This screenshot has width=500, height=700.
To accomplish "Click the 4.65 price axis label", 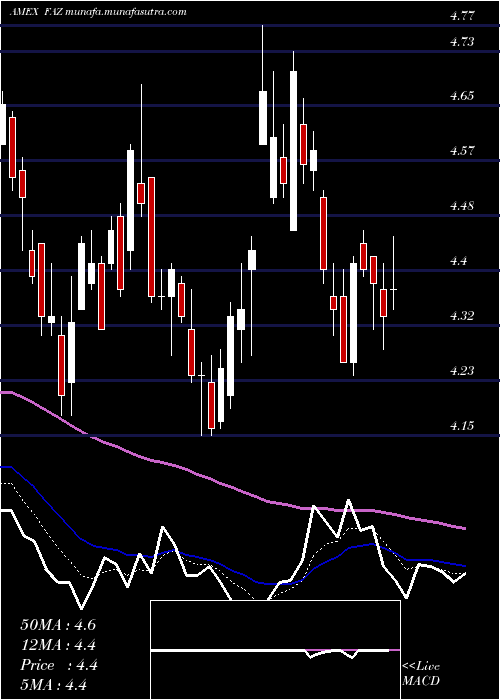I will 462,96.
